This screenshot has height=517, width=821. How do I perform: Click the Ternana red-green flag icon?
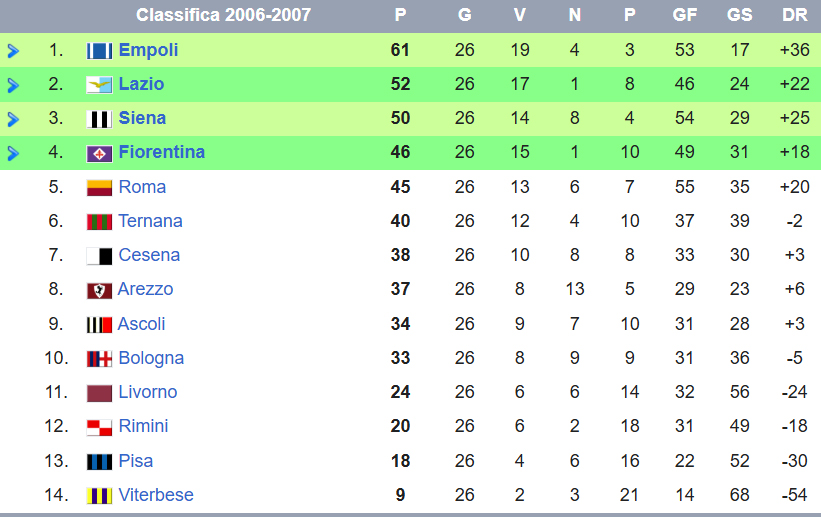[x=99, y=222]
